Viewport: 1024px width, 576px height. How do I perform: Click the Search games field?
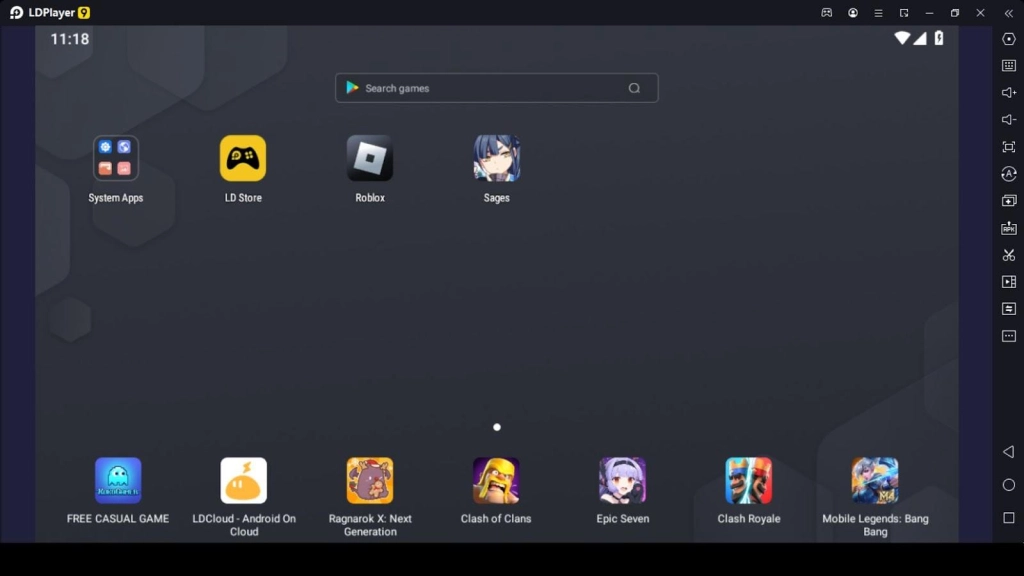[x=496, y=88]
